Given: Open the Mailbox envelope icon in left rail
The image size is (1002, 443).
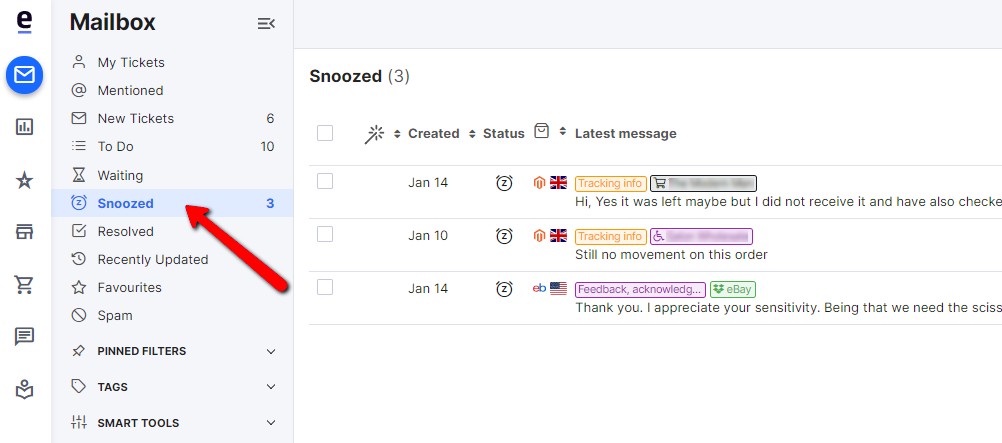Looking at the screenshot, I should click(24, 75).
